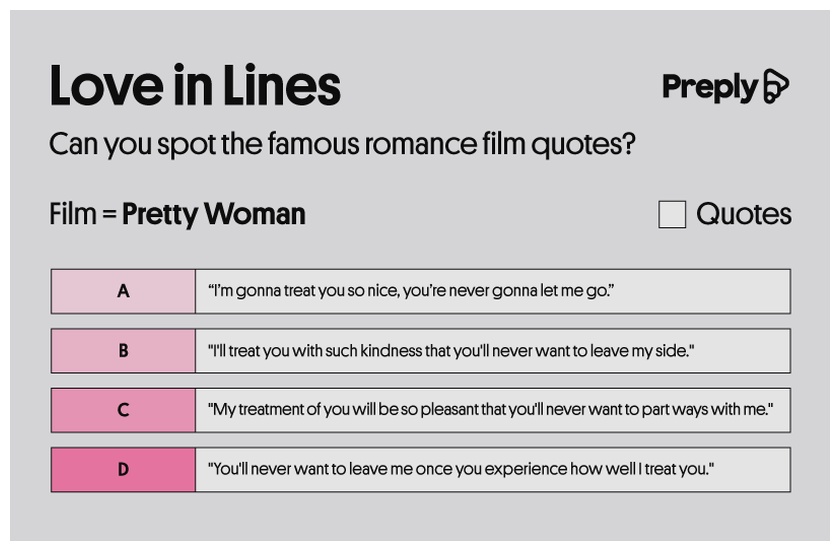Click the letter A in first row
The height and width of the screenshot is (551, 840).
[123, 291]
